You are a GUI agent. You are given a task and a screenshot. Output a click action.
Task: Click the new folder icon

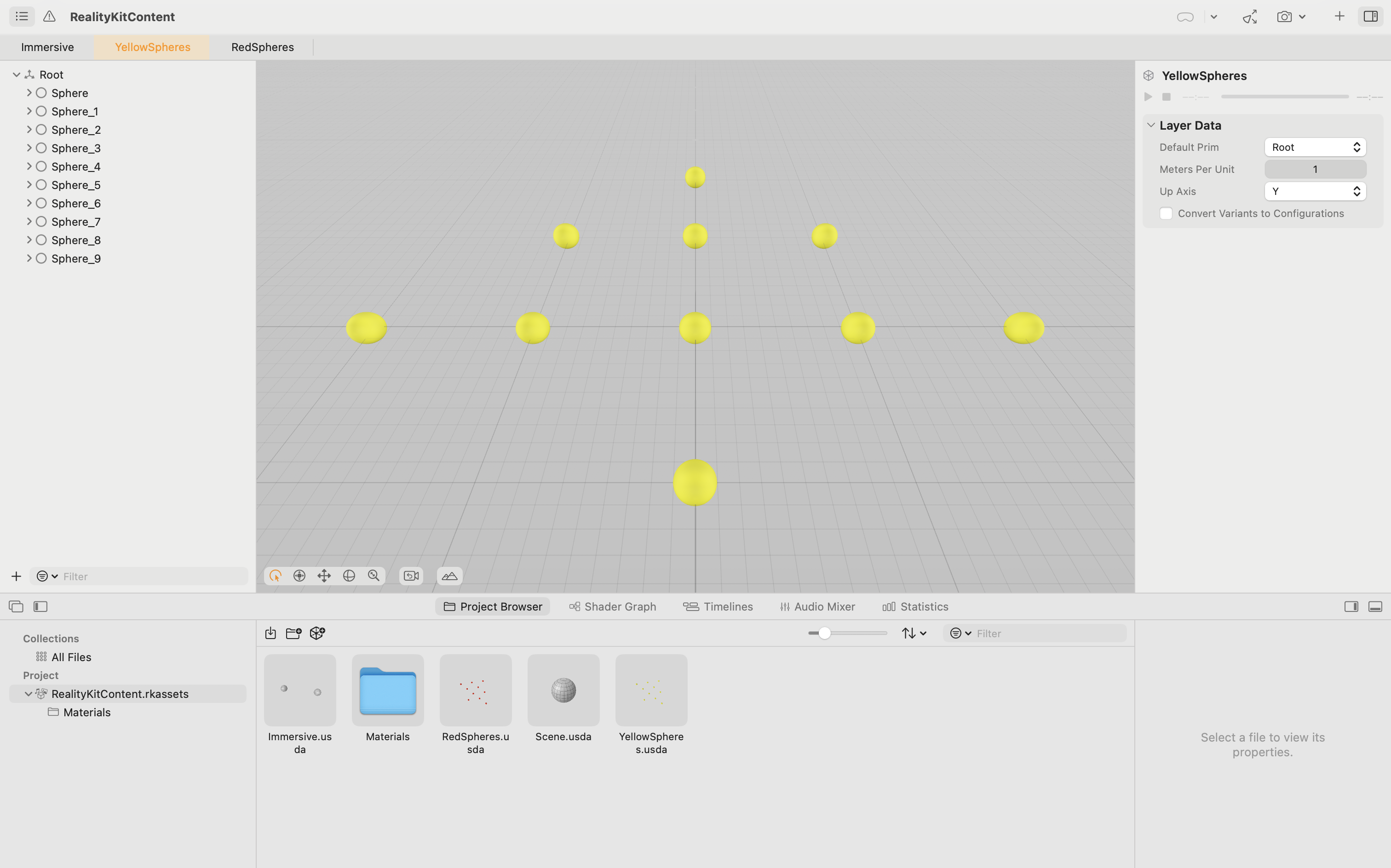(293, 633)
